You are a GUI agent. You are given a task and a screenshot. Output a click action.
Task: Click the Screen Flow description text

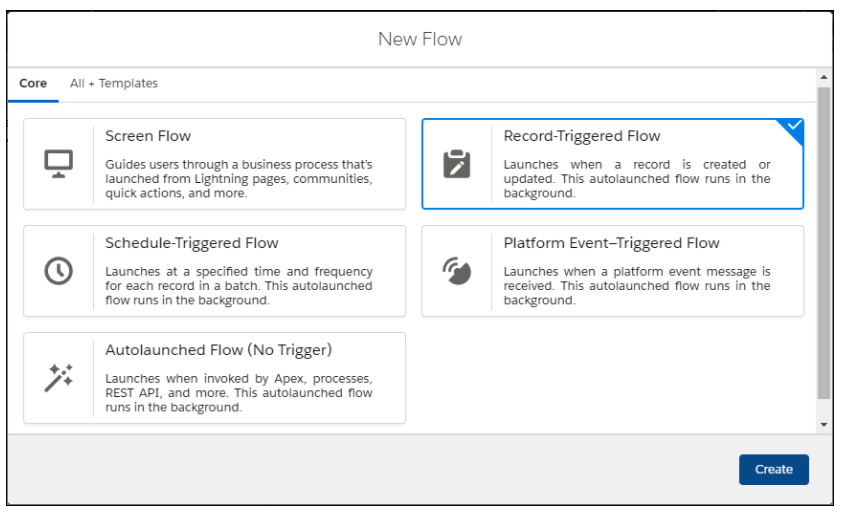coord(239,179)
